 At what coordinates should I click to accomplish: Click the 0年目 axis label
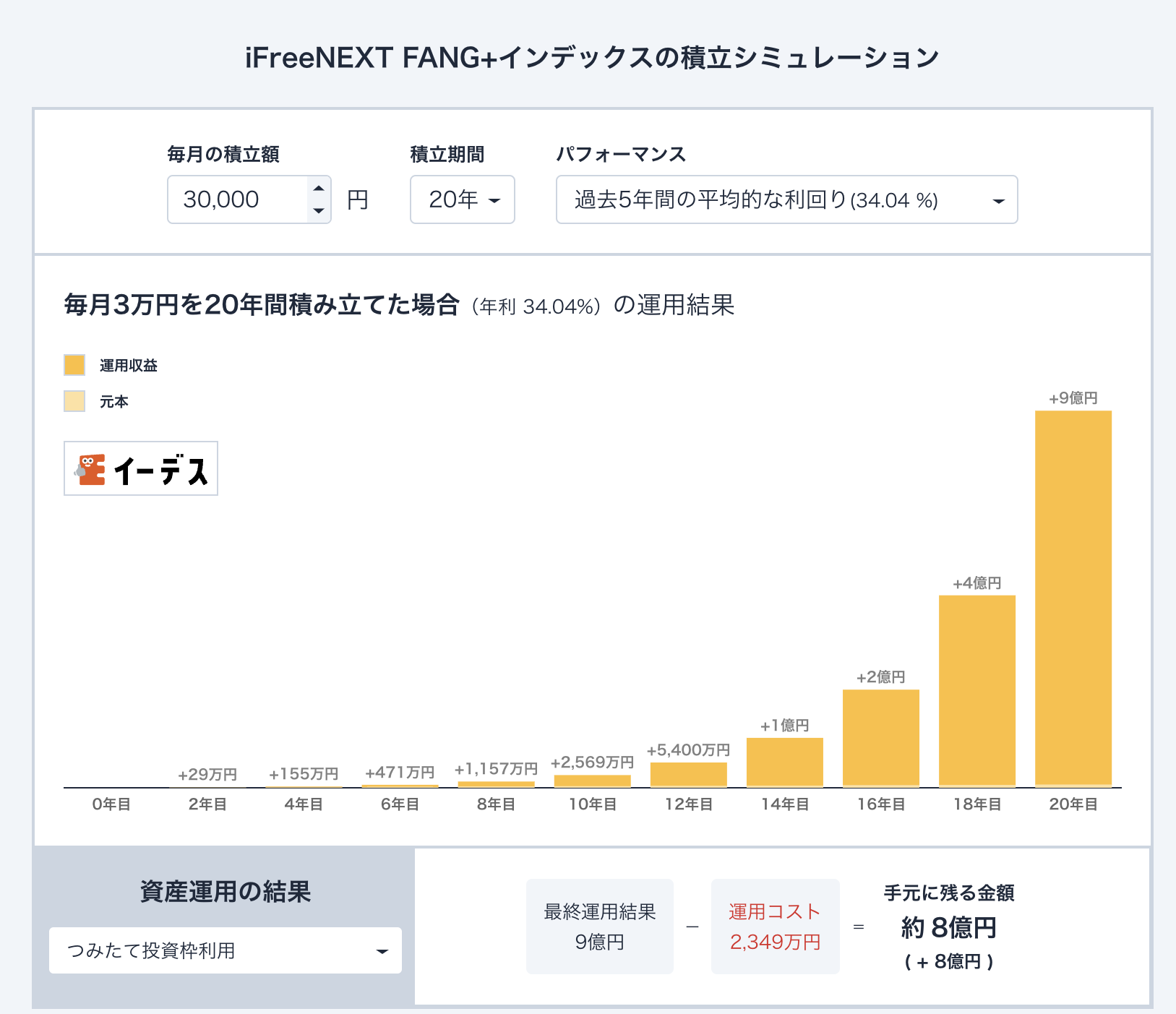click(112, 804)
